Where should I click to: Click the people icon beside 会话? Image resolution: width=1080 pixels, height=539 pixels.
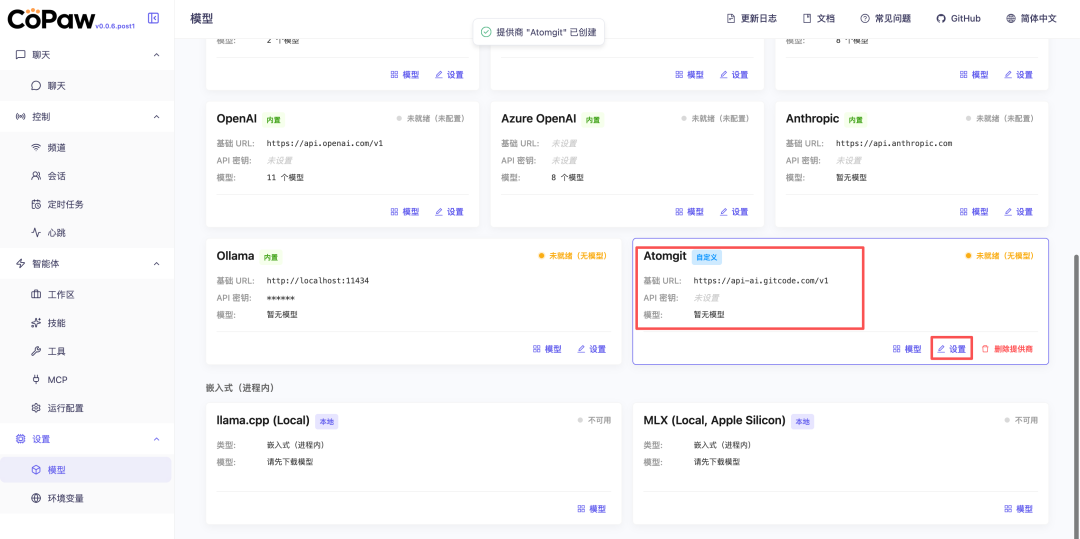(x=37, y=176)
